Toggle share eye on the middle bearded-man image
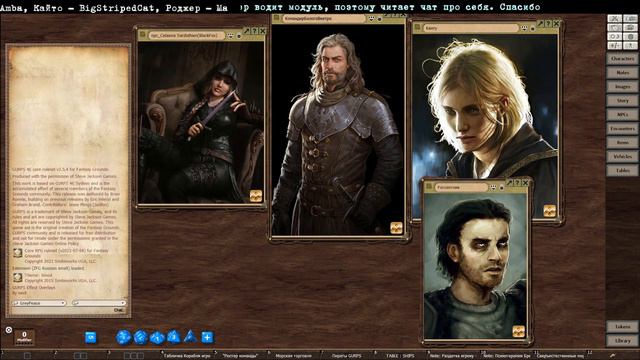Screen dimensions: 640x360 [371, 19]
